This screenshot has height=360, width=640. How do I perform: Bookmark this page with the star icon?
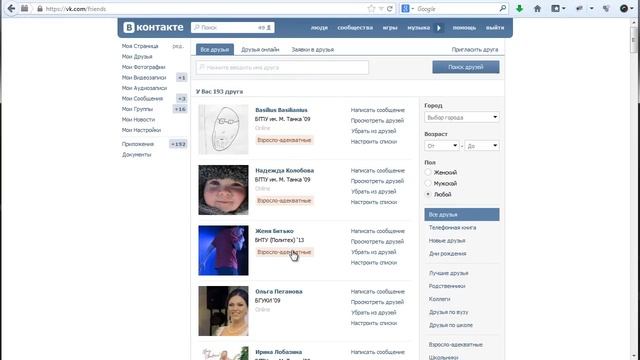pyautogui.click(x=371, y=9)
